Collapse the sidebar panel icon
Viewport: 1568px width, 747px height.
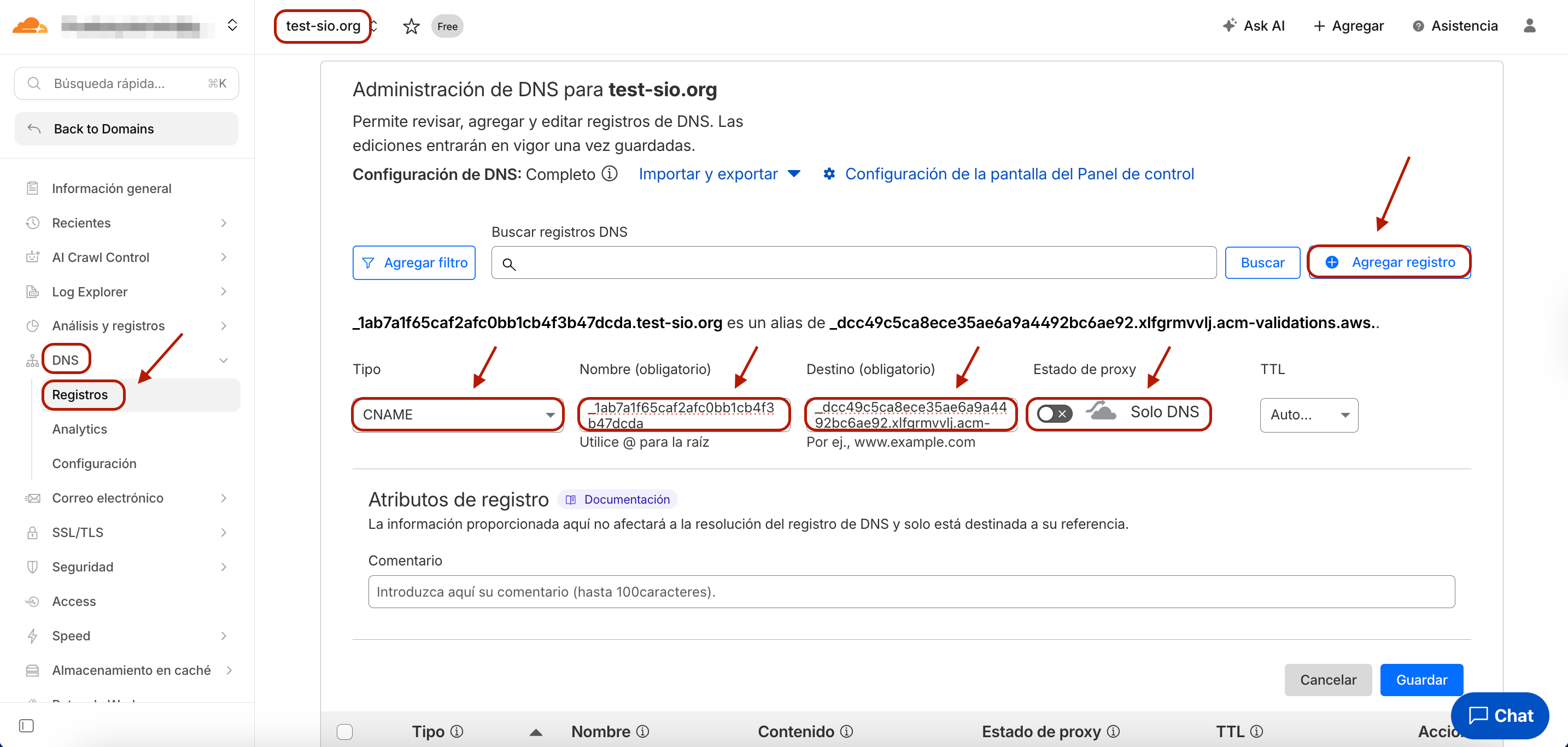(x=26, y=725)
